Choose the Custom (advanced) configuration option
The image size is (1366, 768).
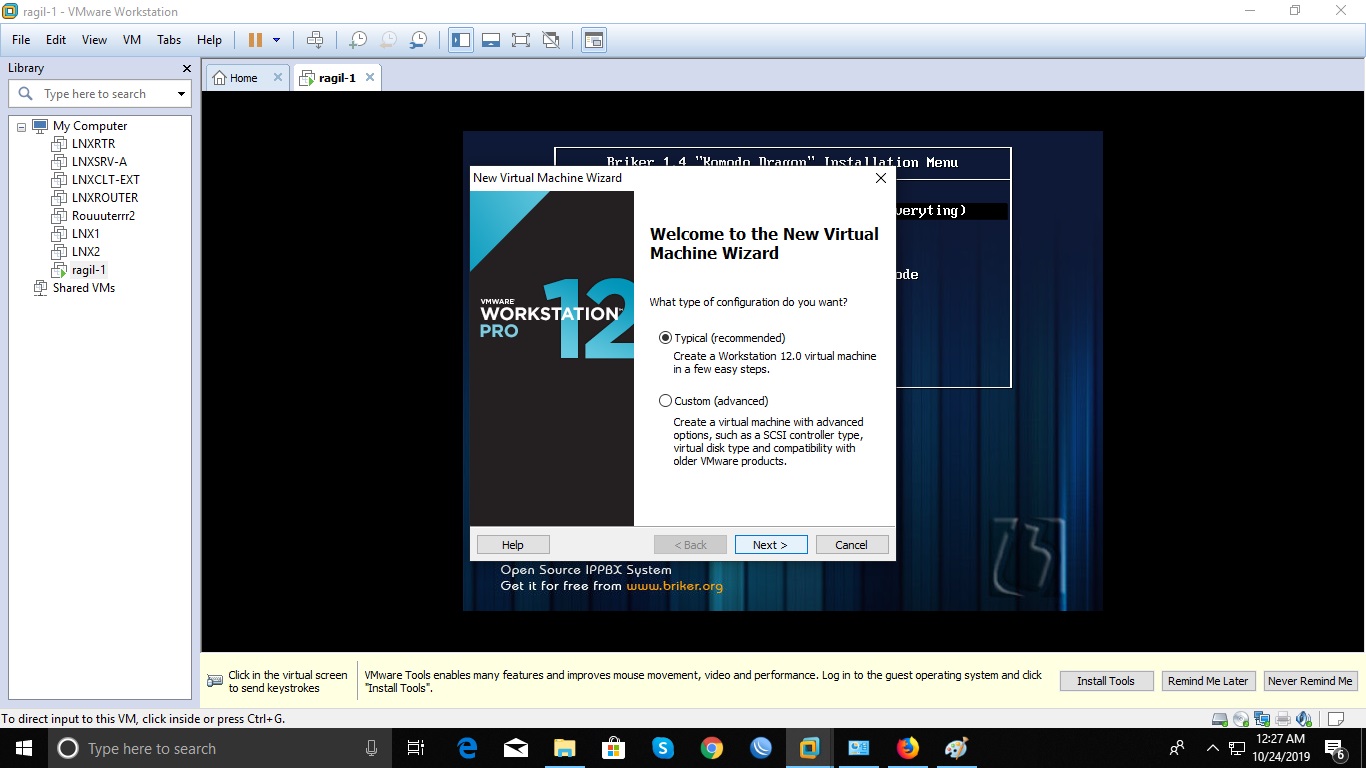(x=665, y=400)
